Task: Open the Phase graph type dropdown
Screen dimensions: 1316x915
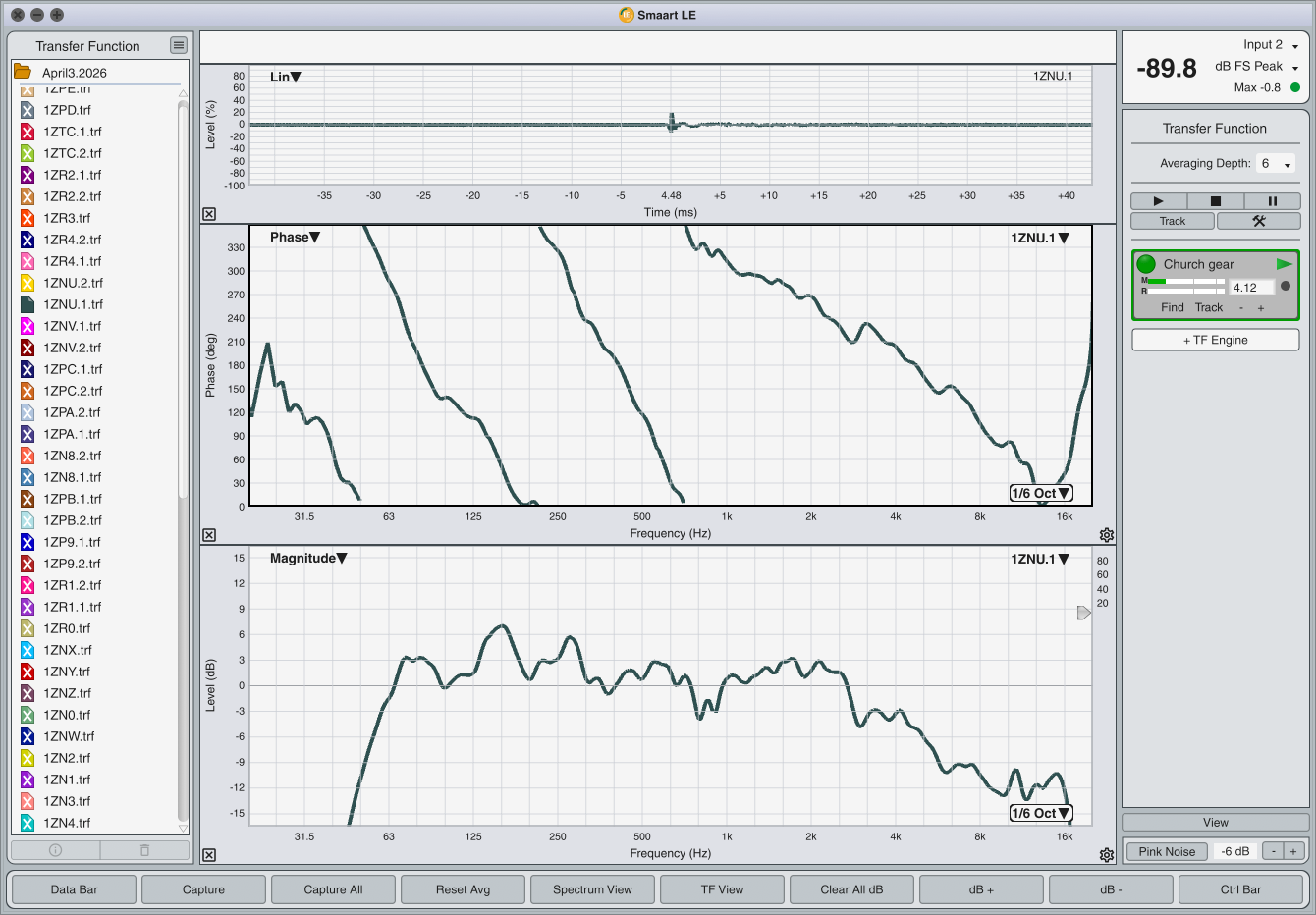Action: pos(296,237)
